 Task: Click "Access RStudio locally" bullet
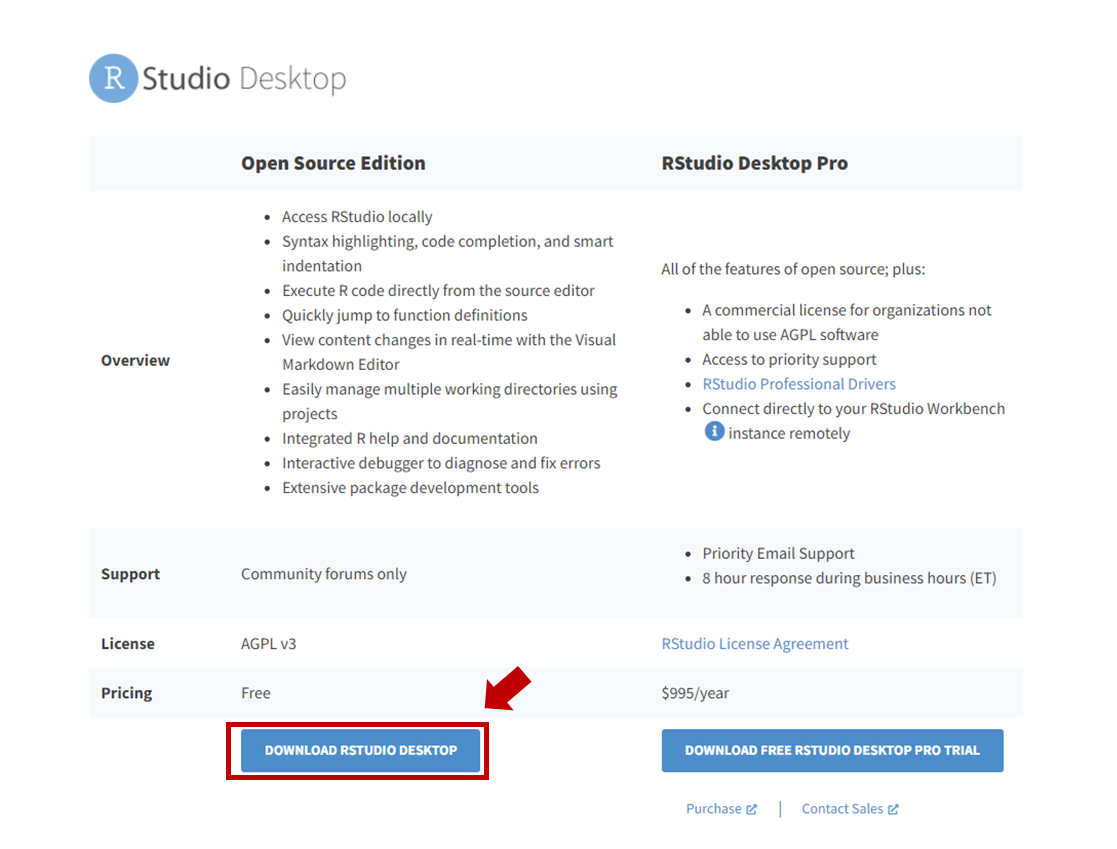pyautogui.click(x=357, y=217)
